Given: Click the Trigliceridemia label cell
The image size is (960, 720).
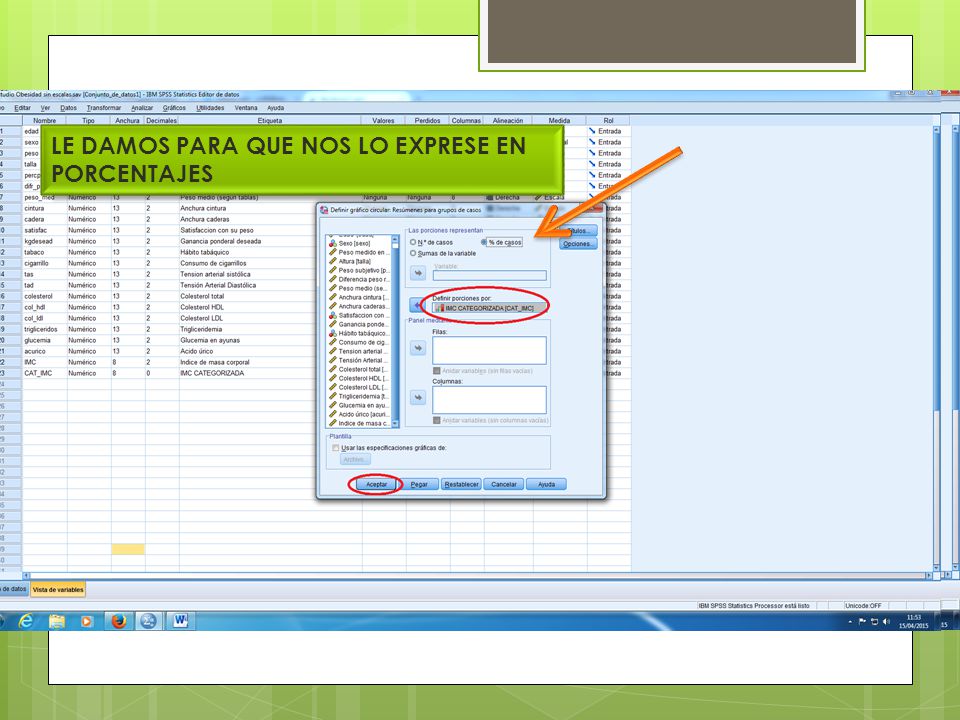Looking at the screenshot, I should [x=269, y=329].
